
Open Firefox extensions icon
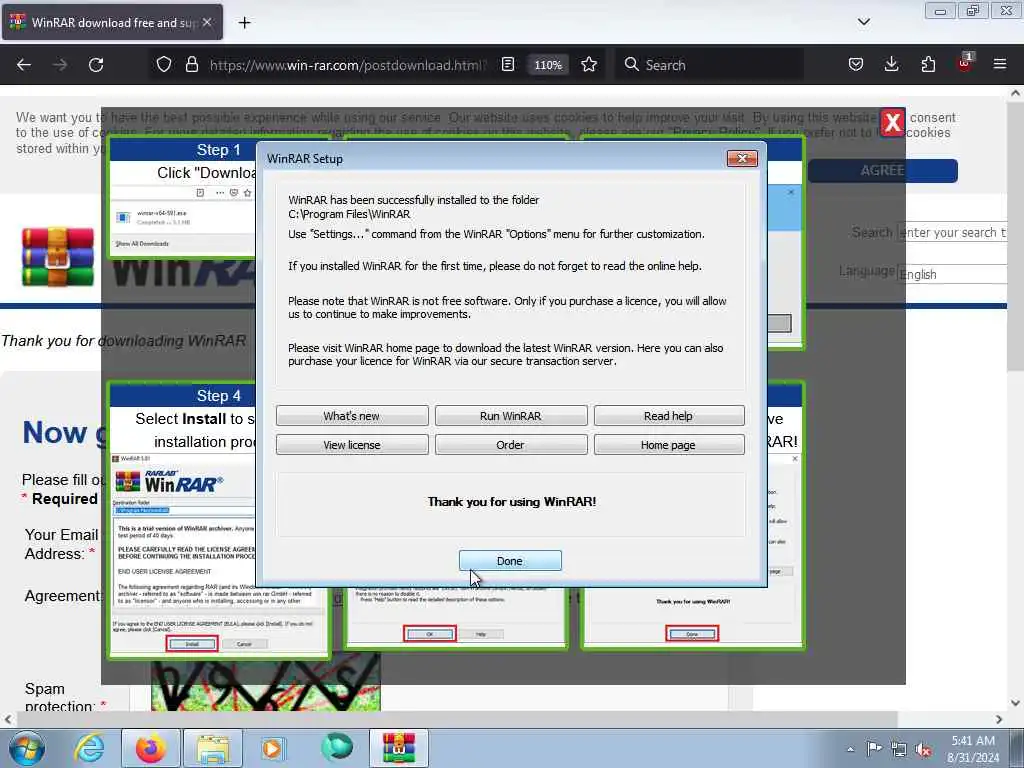click(x=928, y=65)
